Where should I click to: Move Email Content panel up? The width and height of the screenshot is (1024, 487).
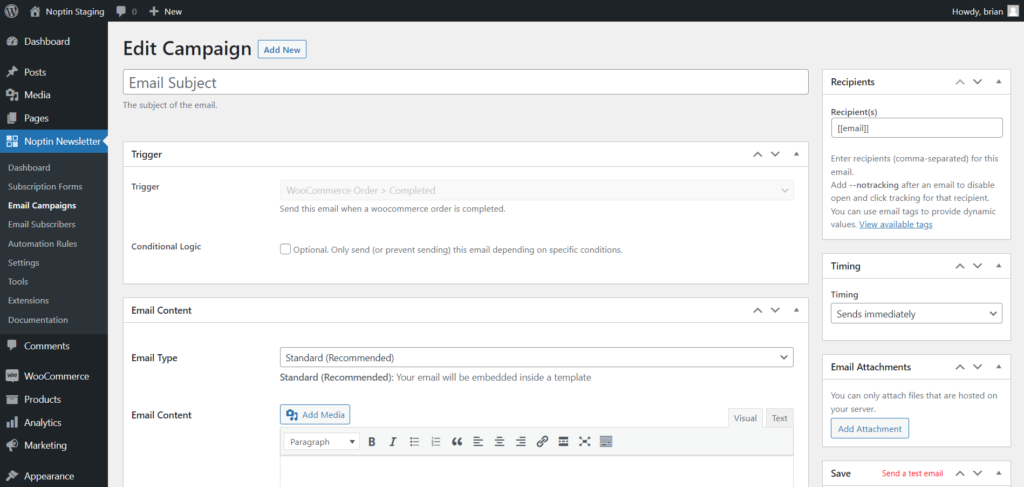click(758, 310)
